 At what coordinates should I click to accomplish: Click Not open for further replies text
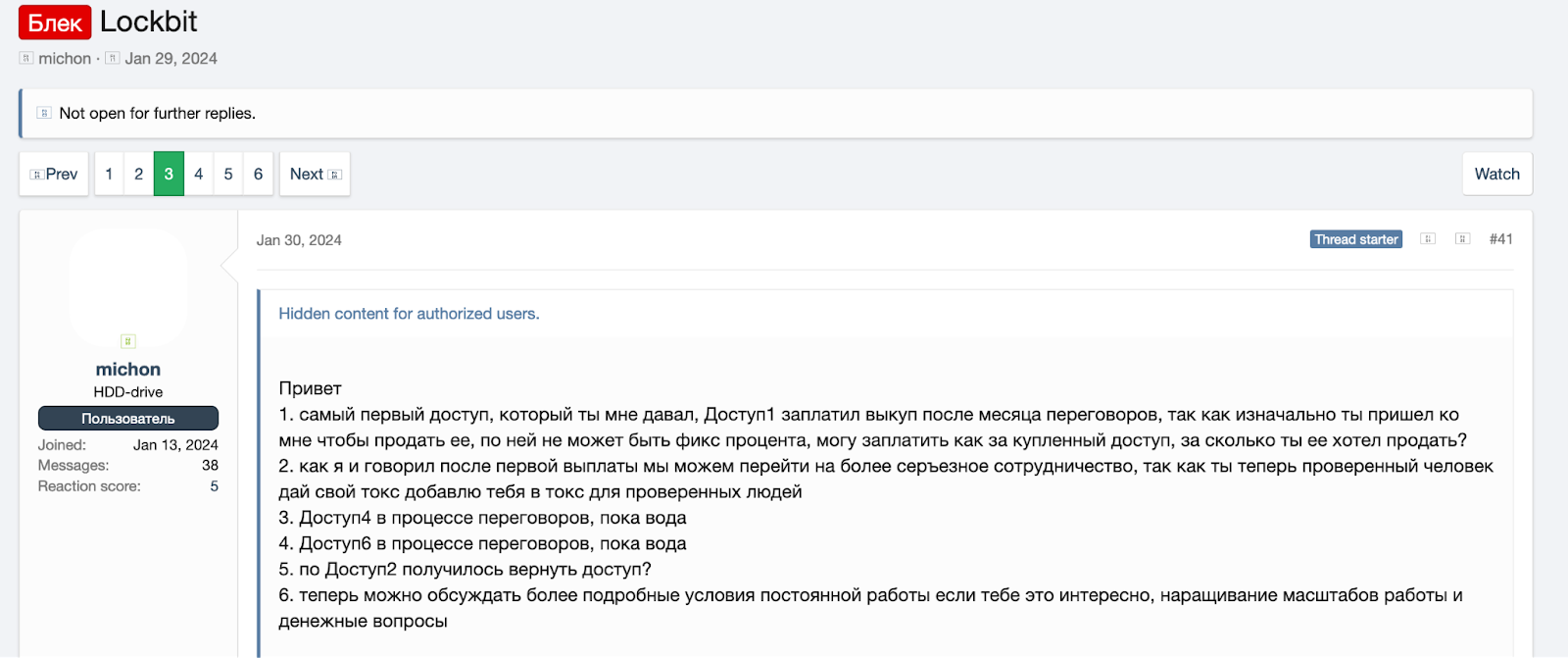[x=157, y=113]
